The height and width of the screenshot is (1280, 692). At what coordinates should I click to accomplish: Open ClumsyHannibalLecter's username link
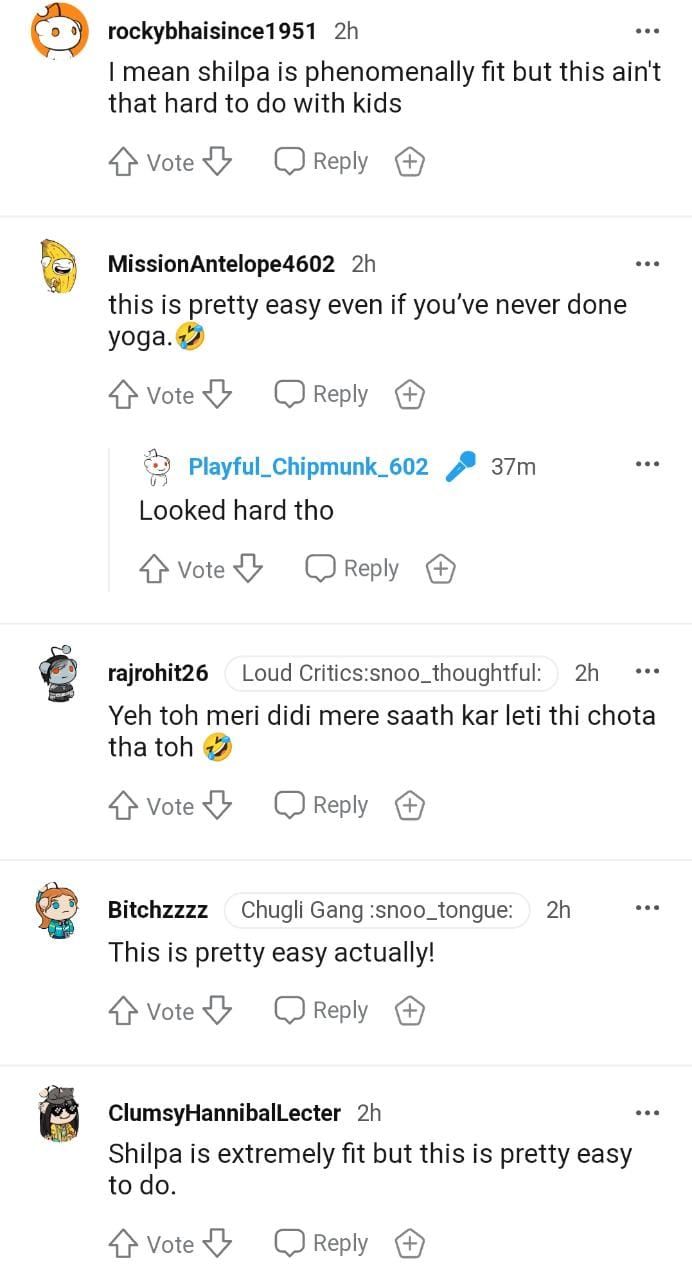(224, 1112)
